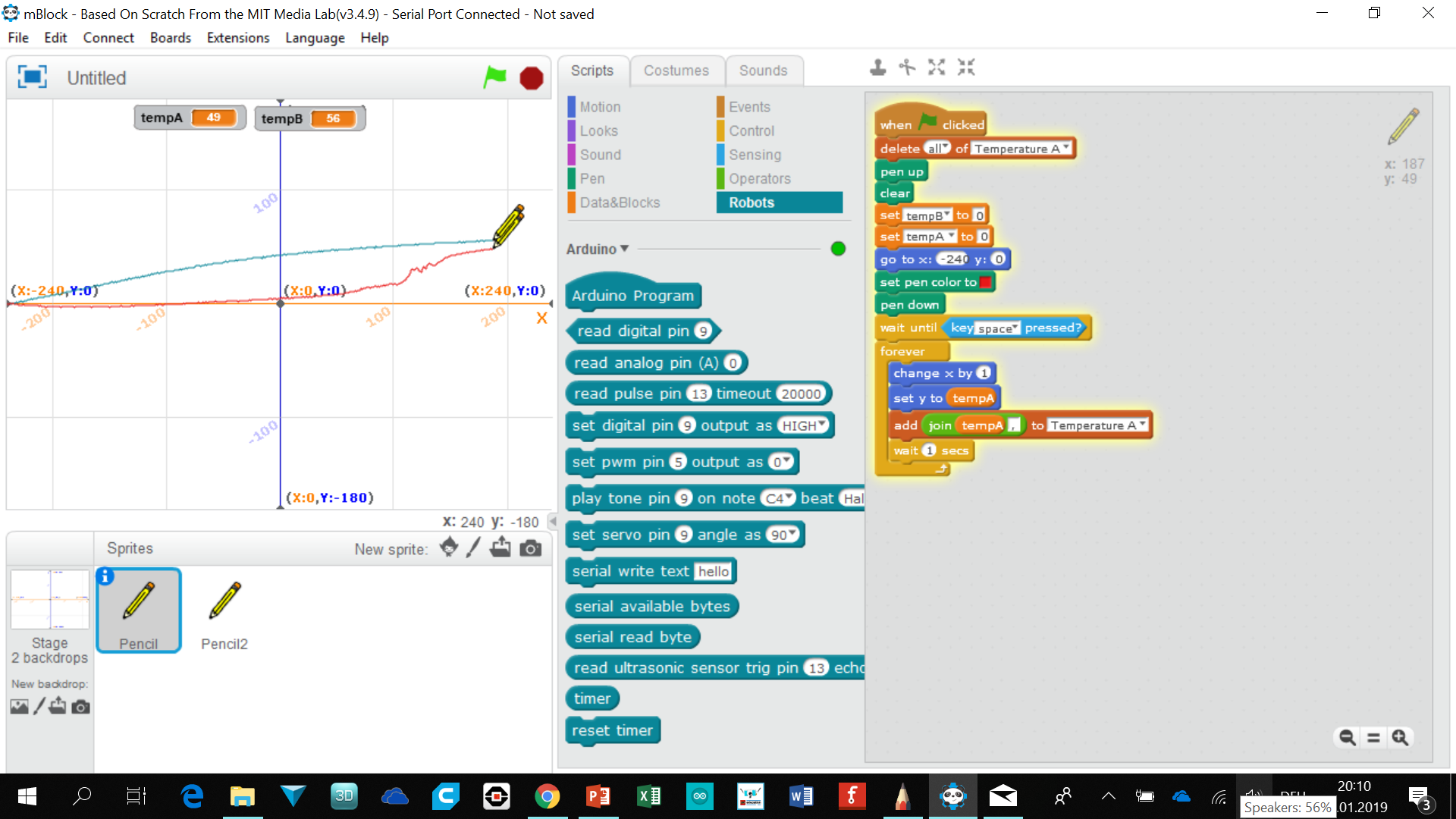Select the Looks block category

point(598,131)
